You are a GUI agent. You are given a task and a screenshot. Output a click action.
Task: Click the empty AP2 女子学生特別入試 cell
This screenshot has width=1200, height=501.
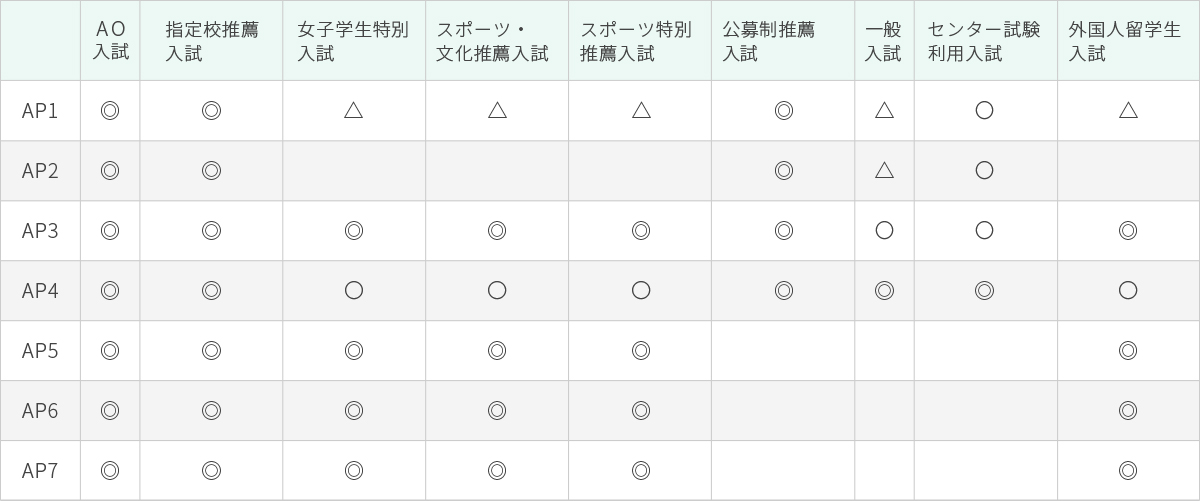[354, 171]
